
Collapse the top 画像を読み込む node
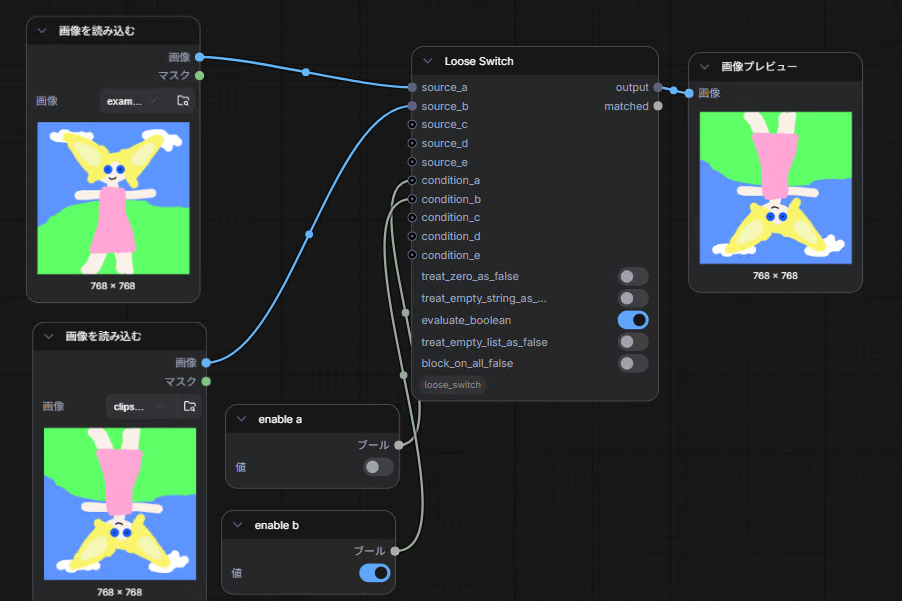(42, 30)
